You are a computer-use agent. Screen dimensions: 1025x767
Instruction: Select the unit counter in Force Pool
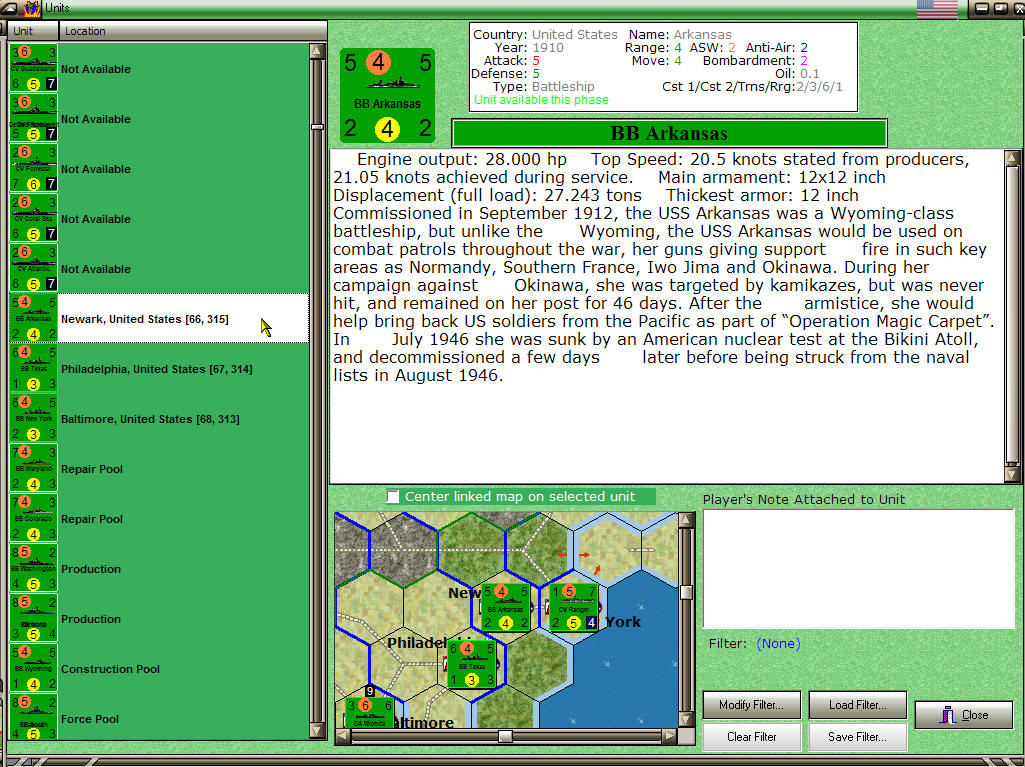pos(33,717)
